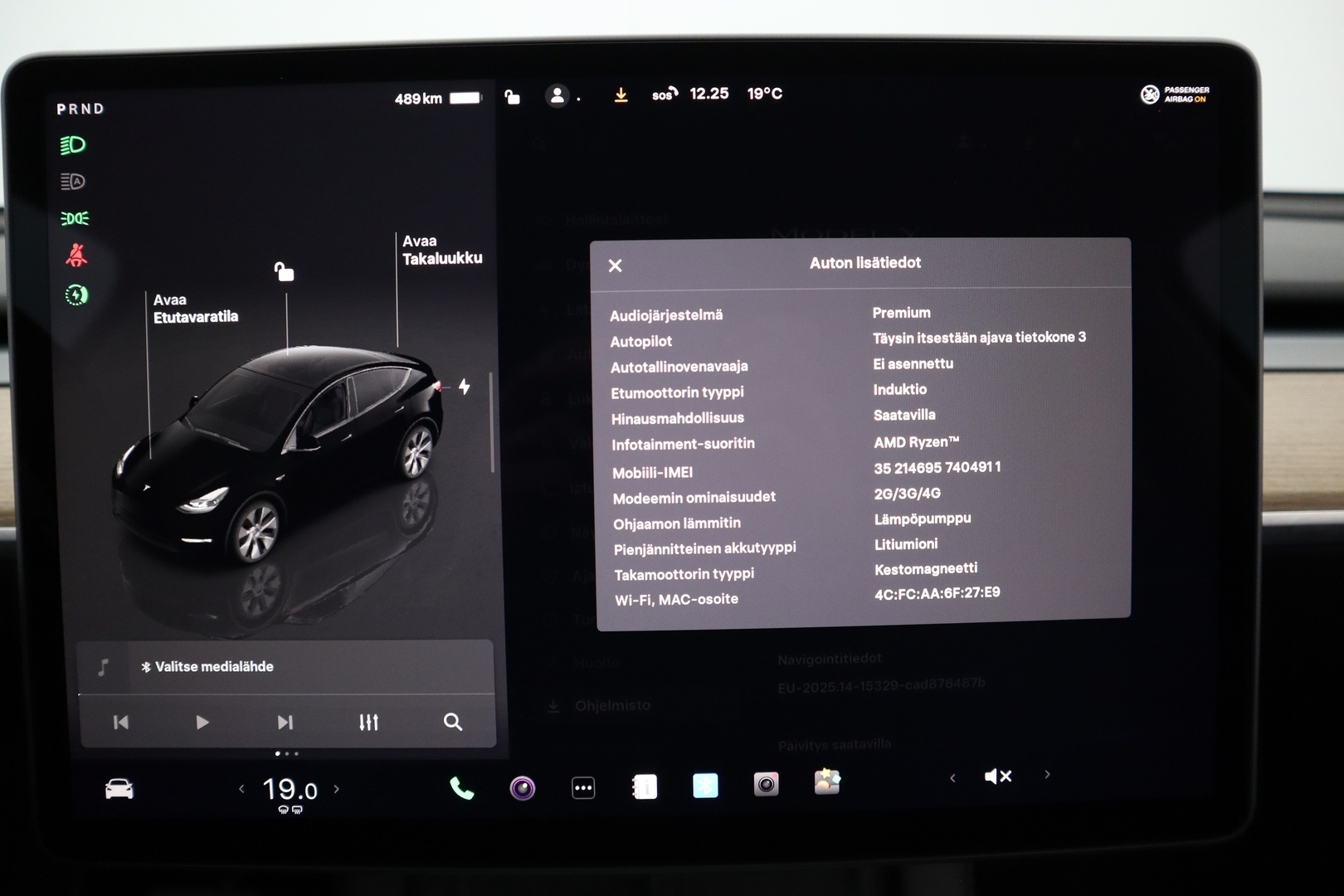Open the Bluetooth panel from the dock
This screenshot has width=1344, height=896.
pos(704,786)
